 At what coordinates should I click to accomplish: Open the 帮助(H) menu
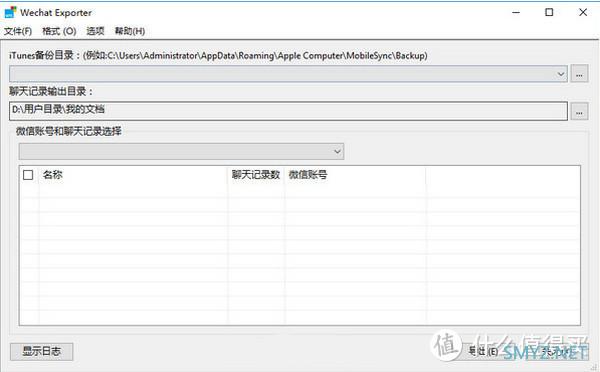click(130, 31)
